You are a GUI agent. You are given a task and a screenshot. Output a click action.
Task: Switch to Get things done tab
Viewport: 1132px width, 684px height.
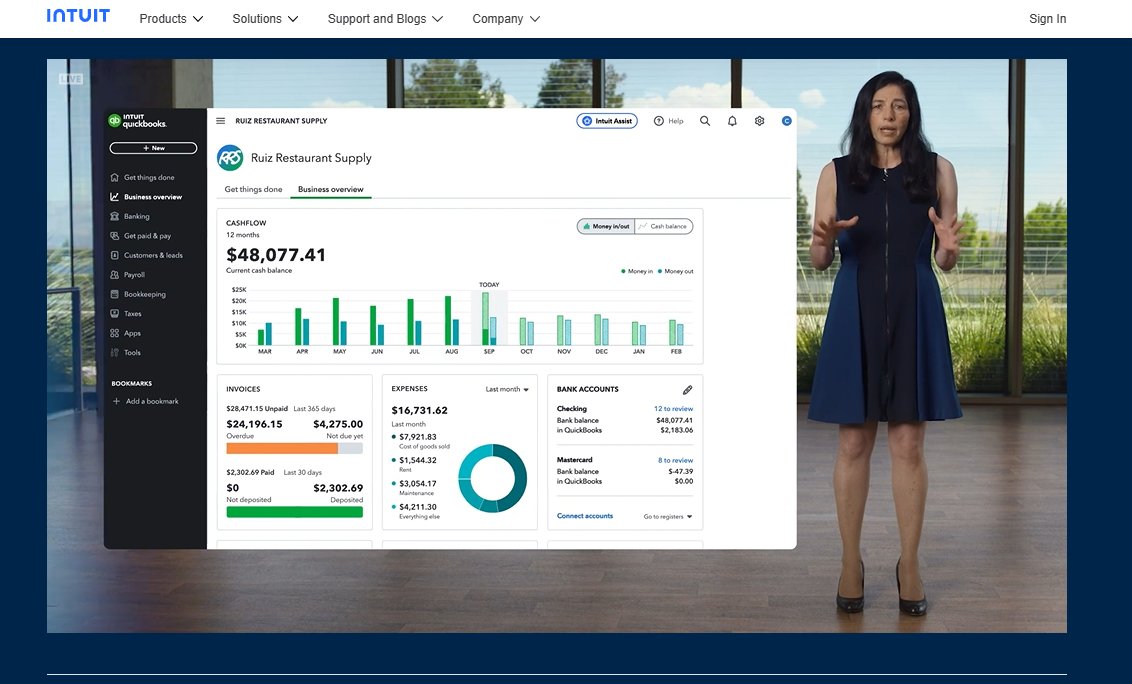pos(253,189)
